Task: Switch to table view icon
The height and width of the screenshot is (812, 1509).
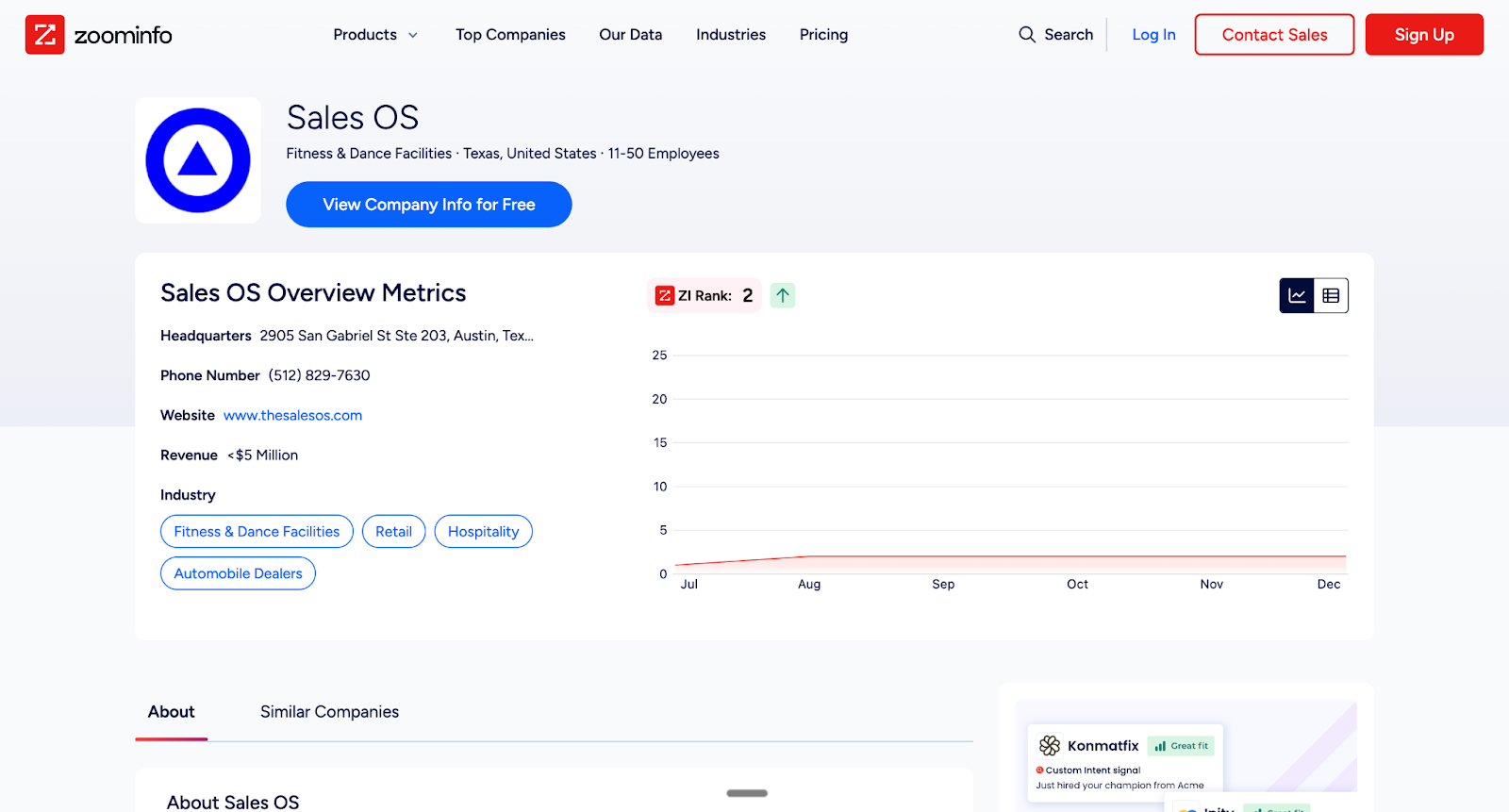Action: point(1331,295)
